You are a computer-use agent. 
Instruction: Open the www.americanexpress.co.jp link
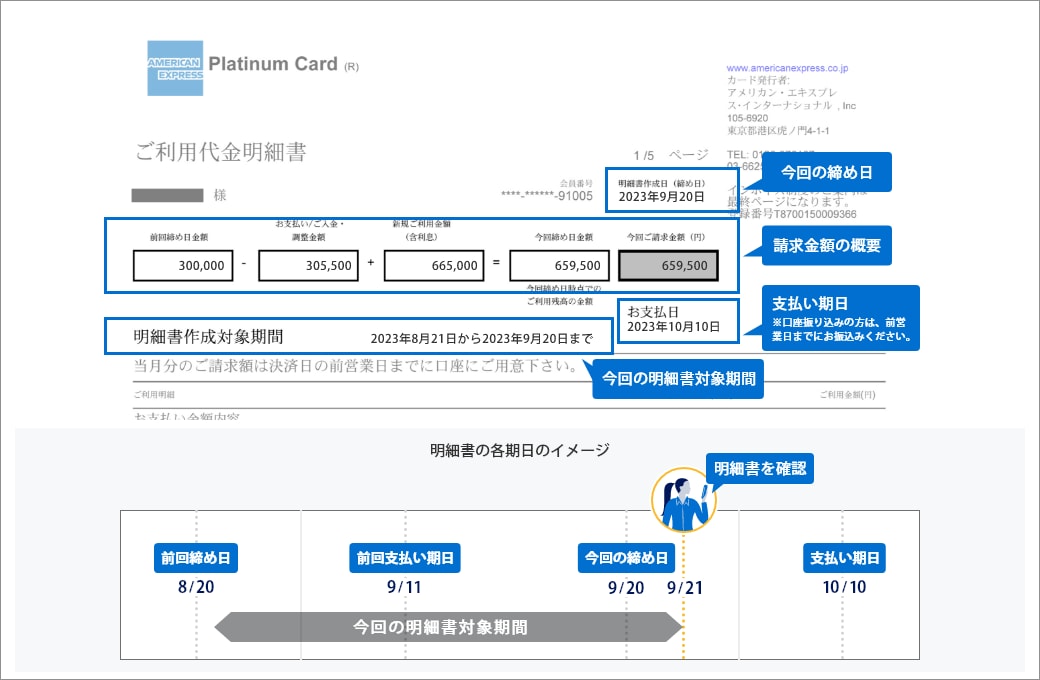(x=787, y=69)
